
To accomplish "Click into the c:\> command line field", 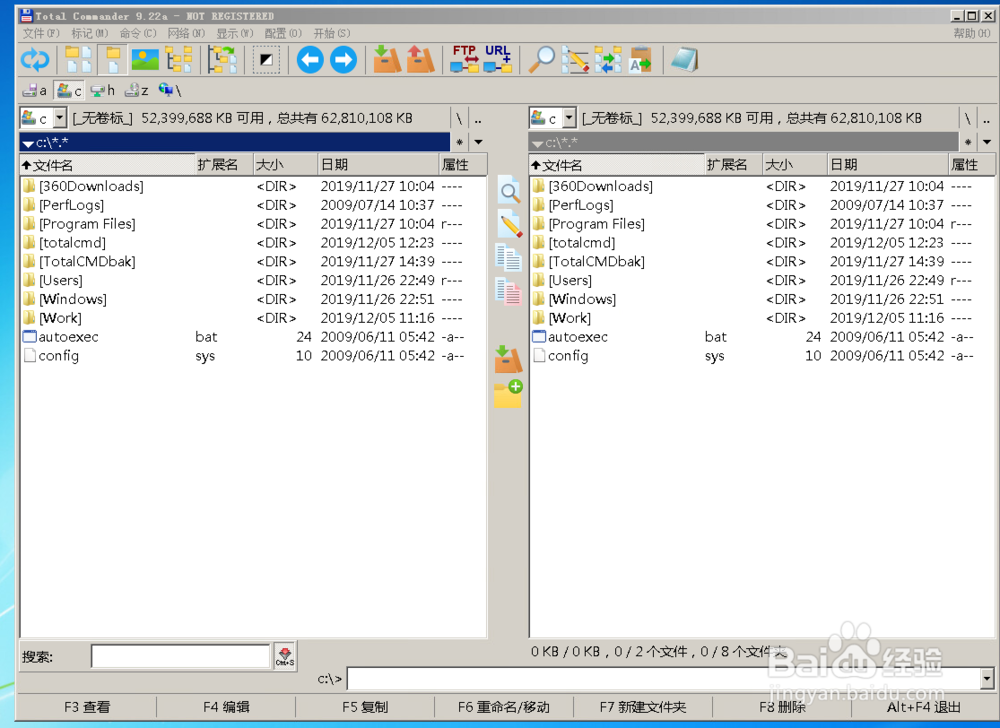I will tap(663, 679).
